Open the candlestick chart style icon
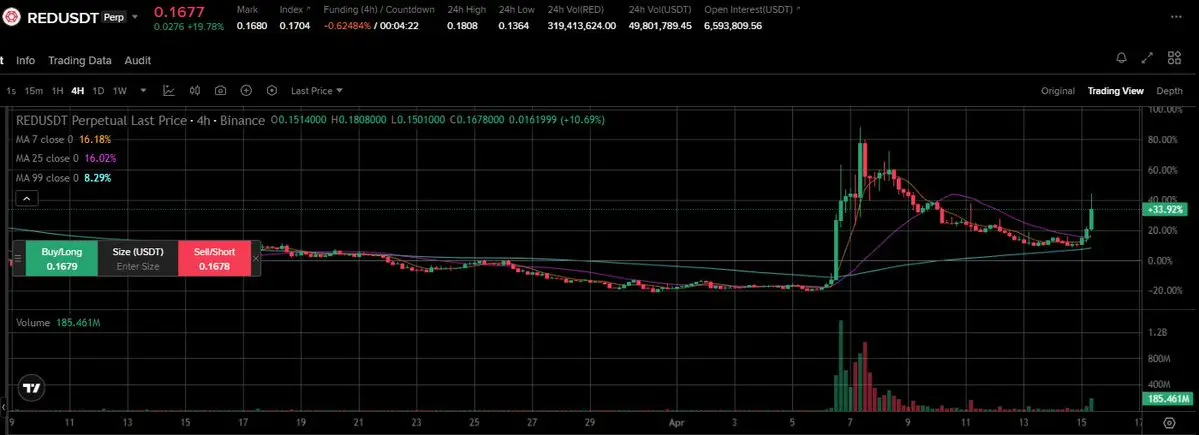 (x=195, y=90)
